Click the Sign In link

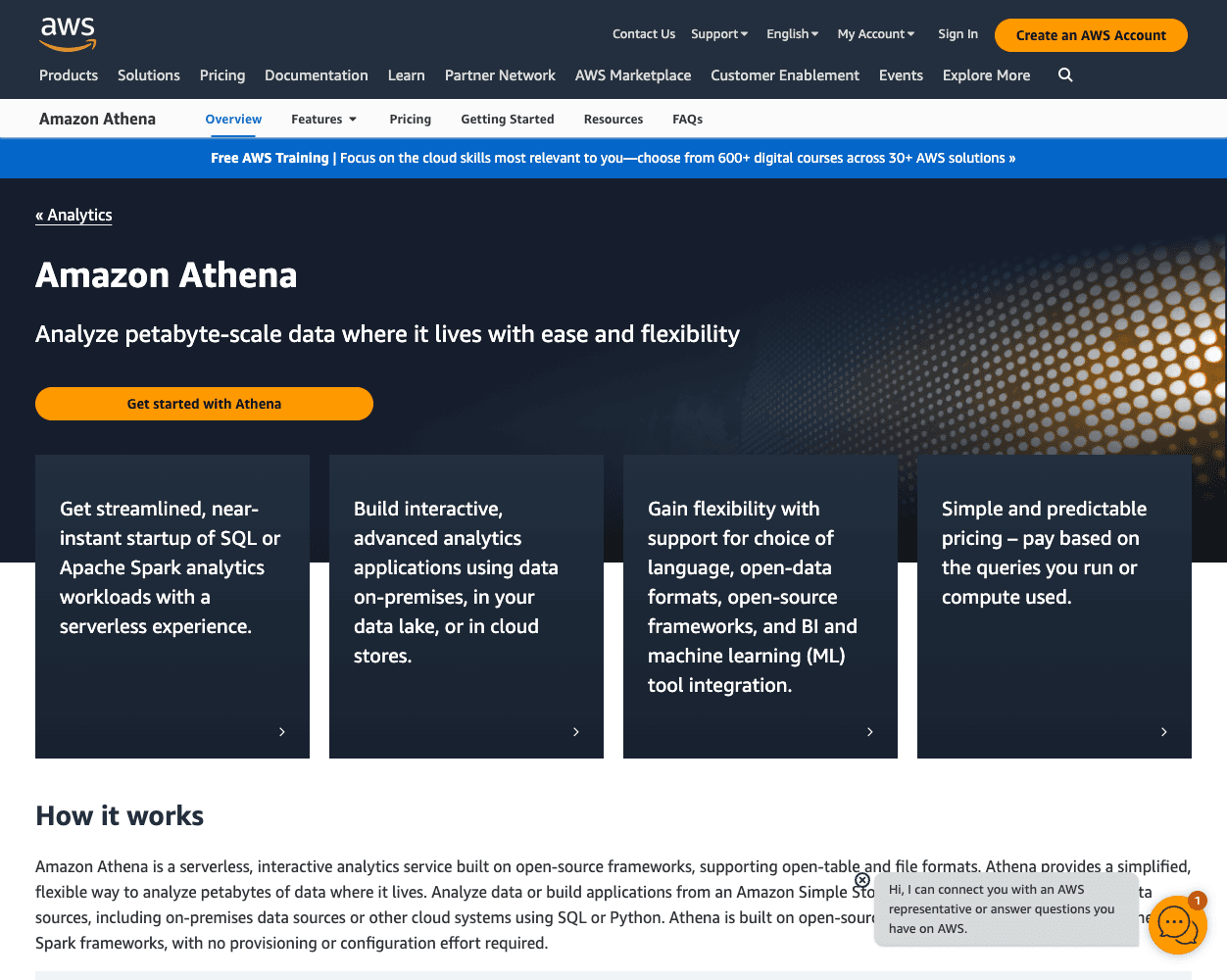point(957,34)
